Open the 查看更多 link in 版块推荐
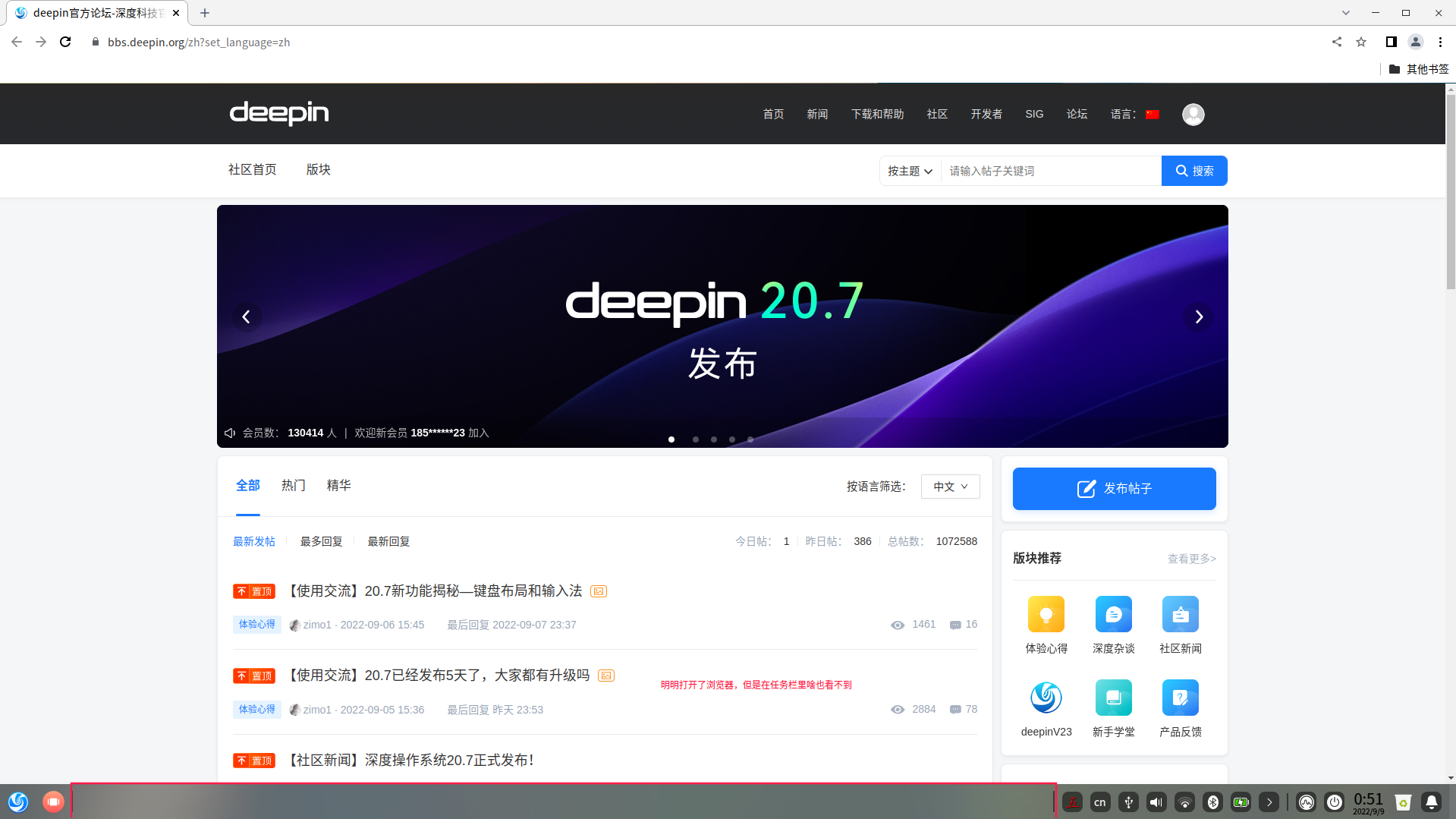 pyautogui.click(x=1190, y=559)
